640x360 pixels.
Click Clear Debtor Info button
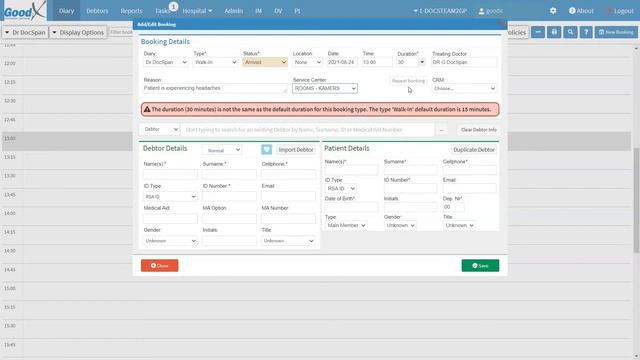click(x=478, y=130)
